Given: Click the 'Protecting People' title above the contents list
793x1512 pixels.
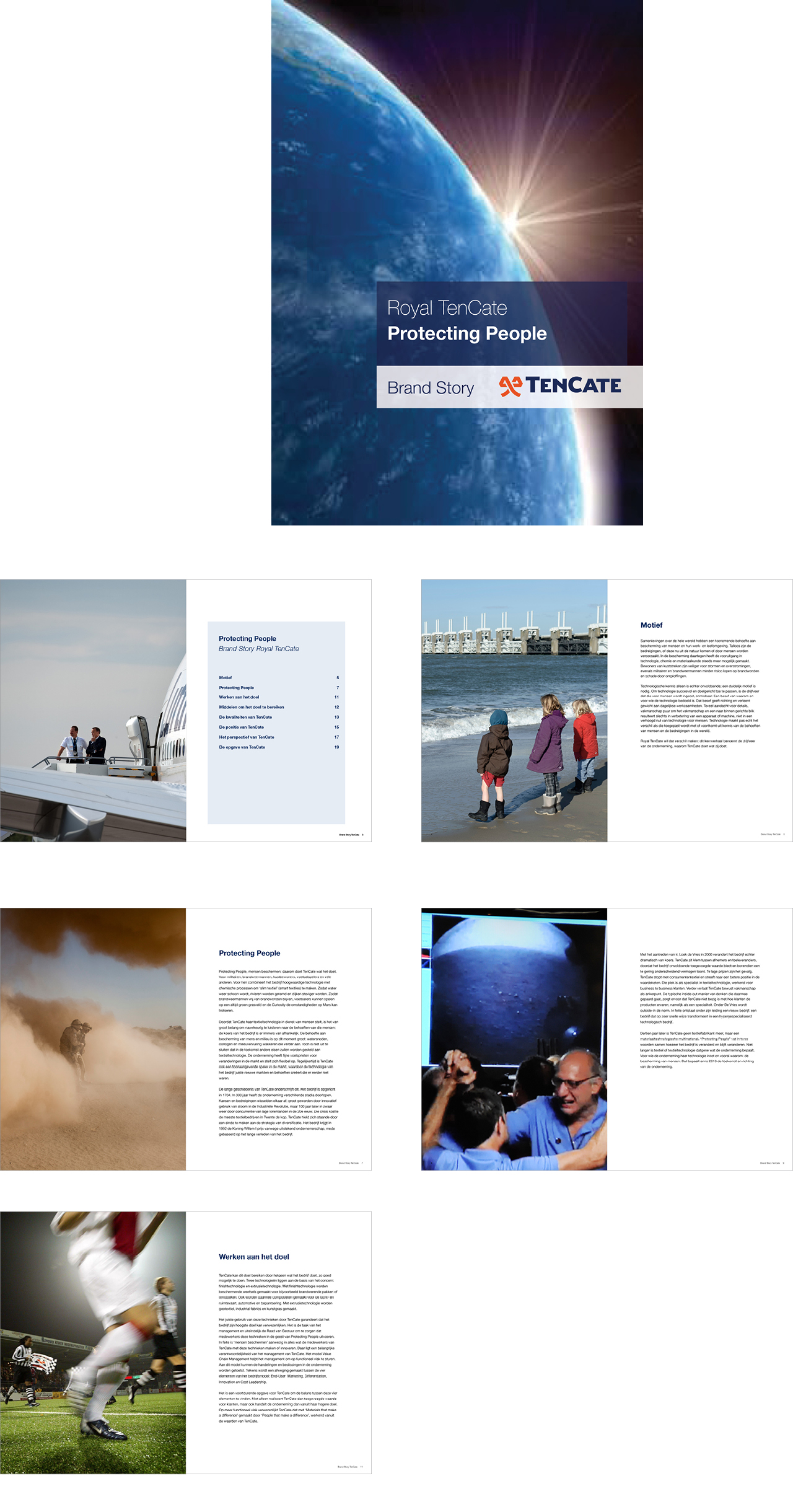Looking at the screenshot, I should coord(248,638).
